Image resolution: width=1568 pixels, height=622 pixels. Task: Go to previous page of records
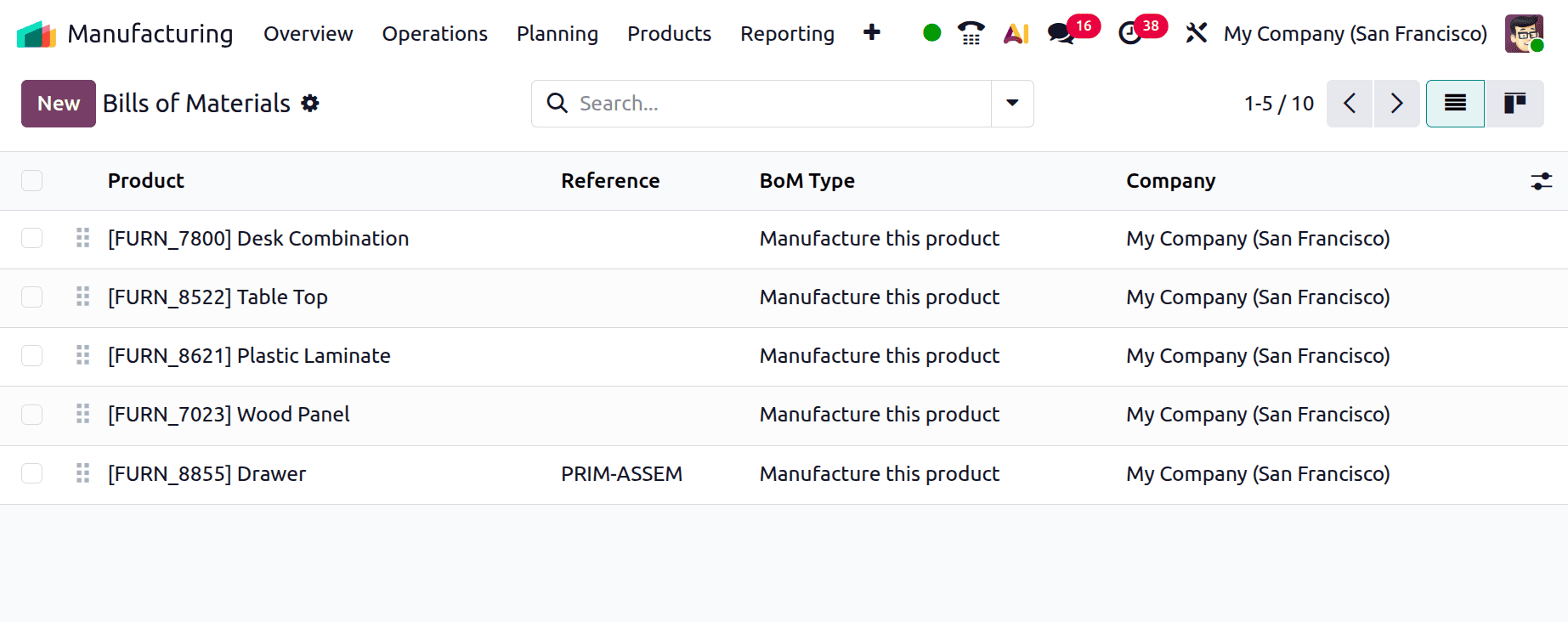[1350, 104]
